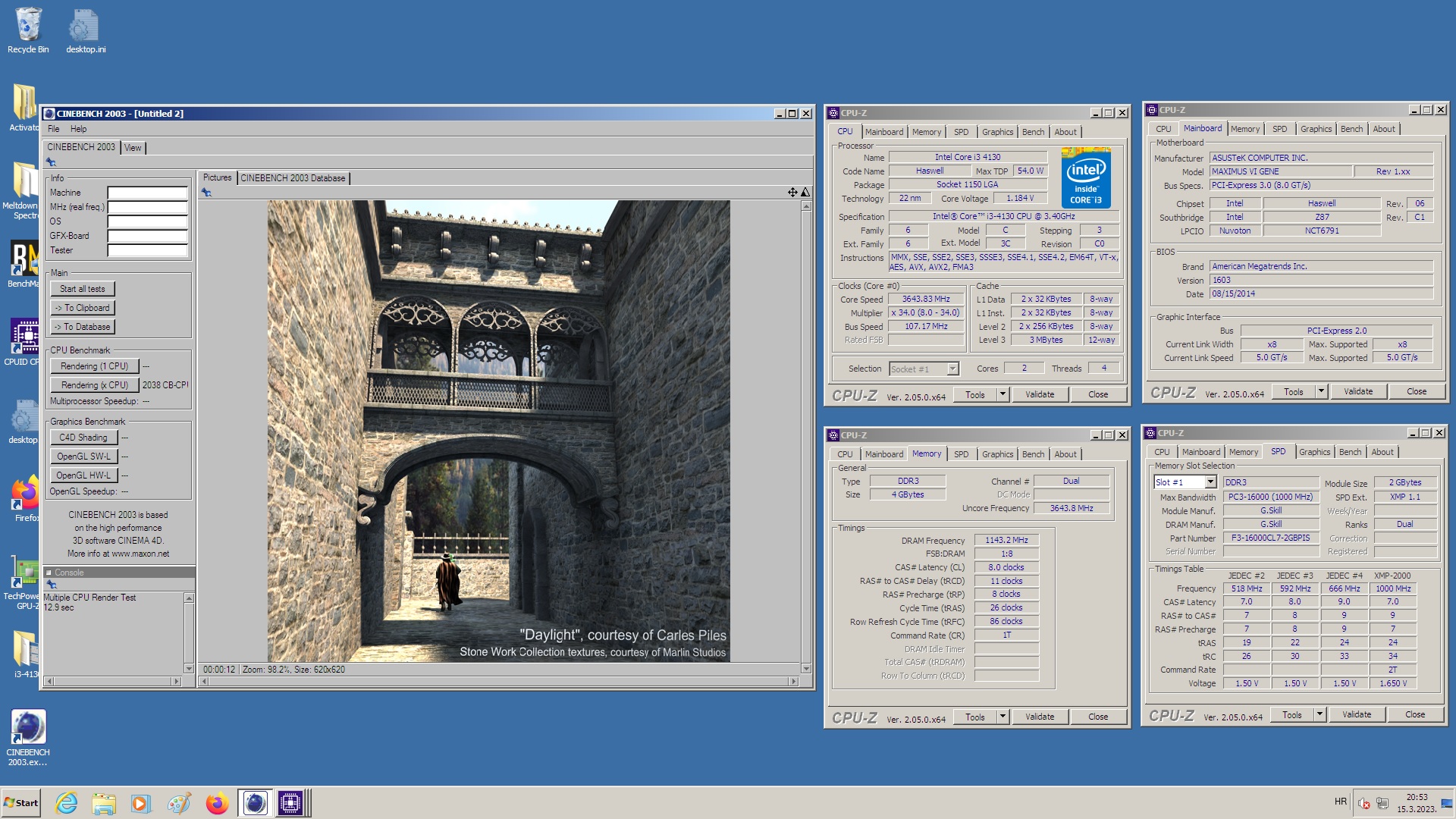
Task: Open the Recycle Bin desktop icon
Action: [28, 30]
